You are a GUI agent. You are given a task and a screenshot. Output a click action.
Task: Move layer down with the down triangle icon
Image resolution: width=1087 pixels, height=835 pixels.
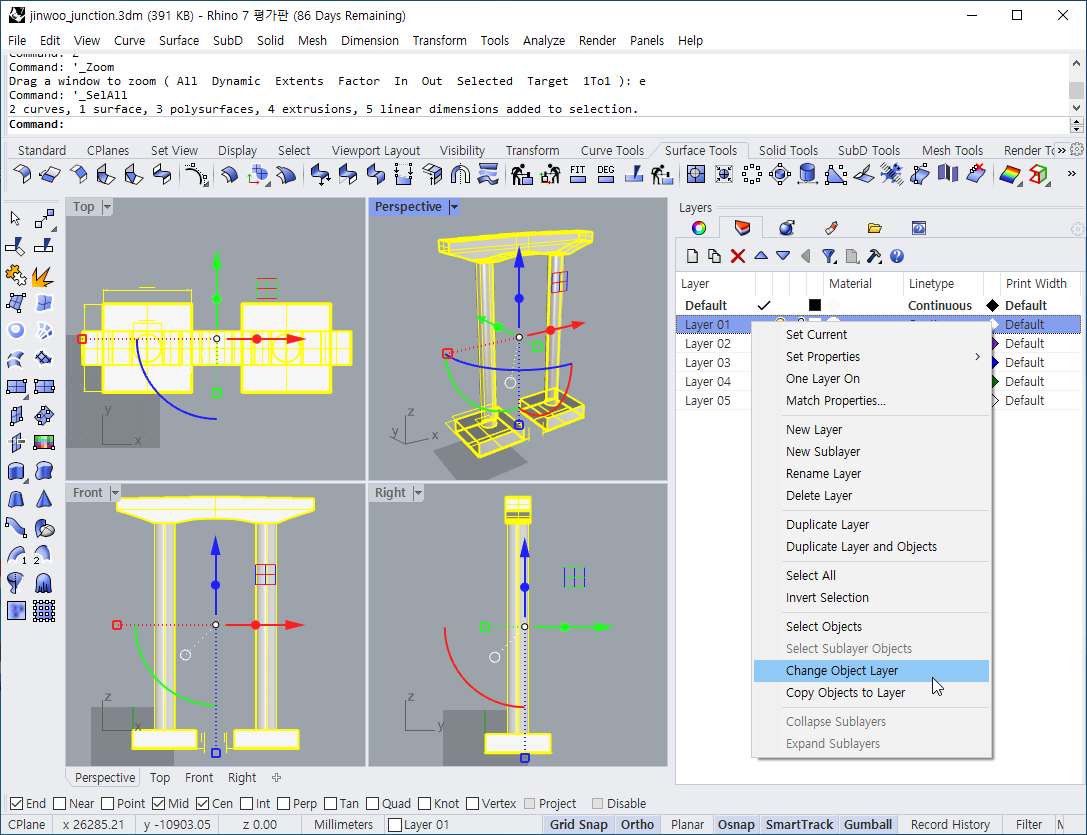point(783,256)
